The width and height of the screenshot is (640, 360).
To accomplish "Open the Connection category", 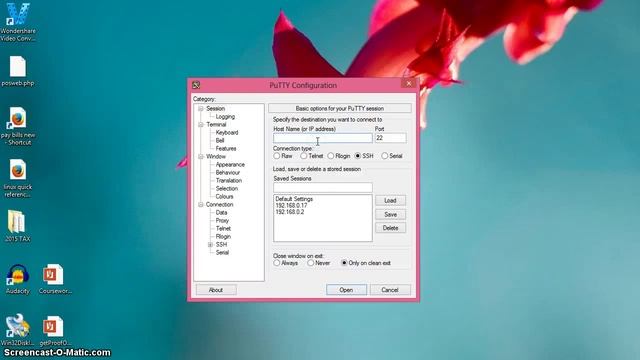I will click(x=219, y=204).
